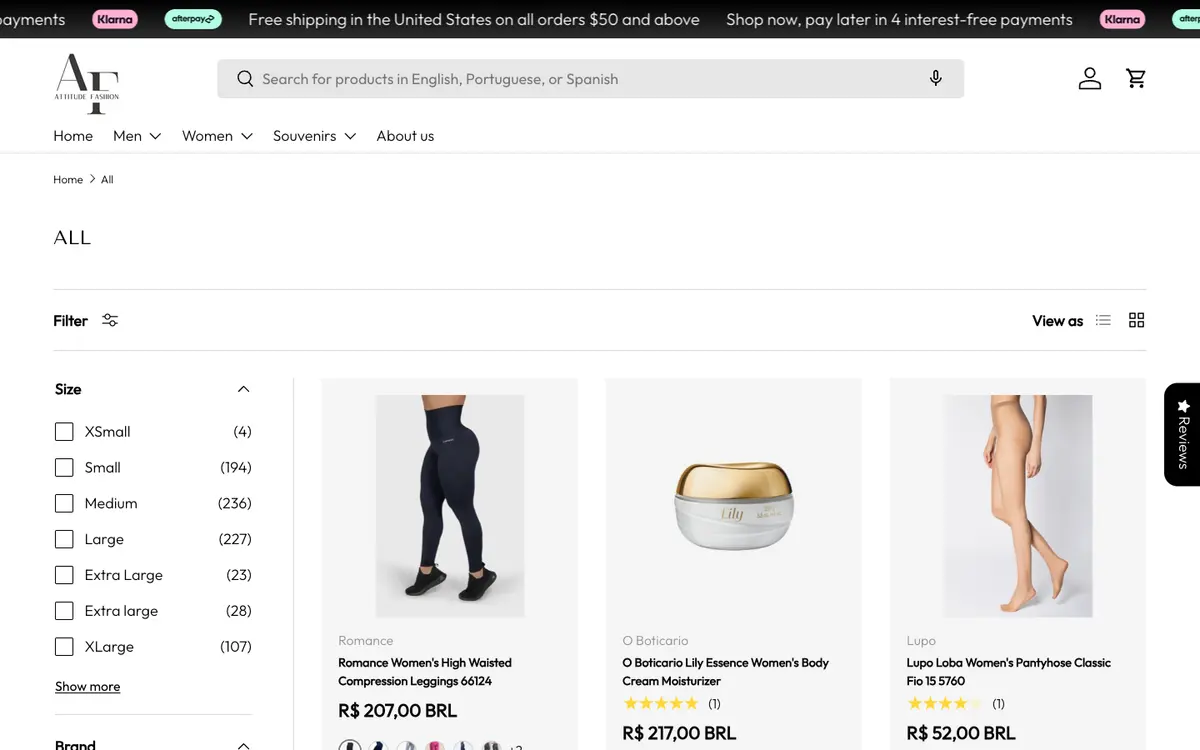Select the pink leggings color swatch
The image size is (1200, 750).
[x=434, y=746]
